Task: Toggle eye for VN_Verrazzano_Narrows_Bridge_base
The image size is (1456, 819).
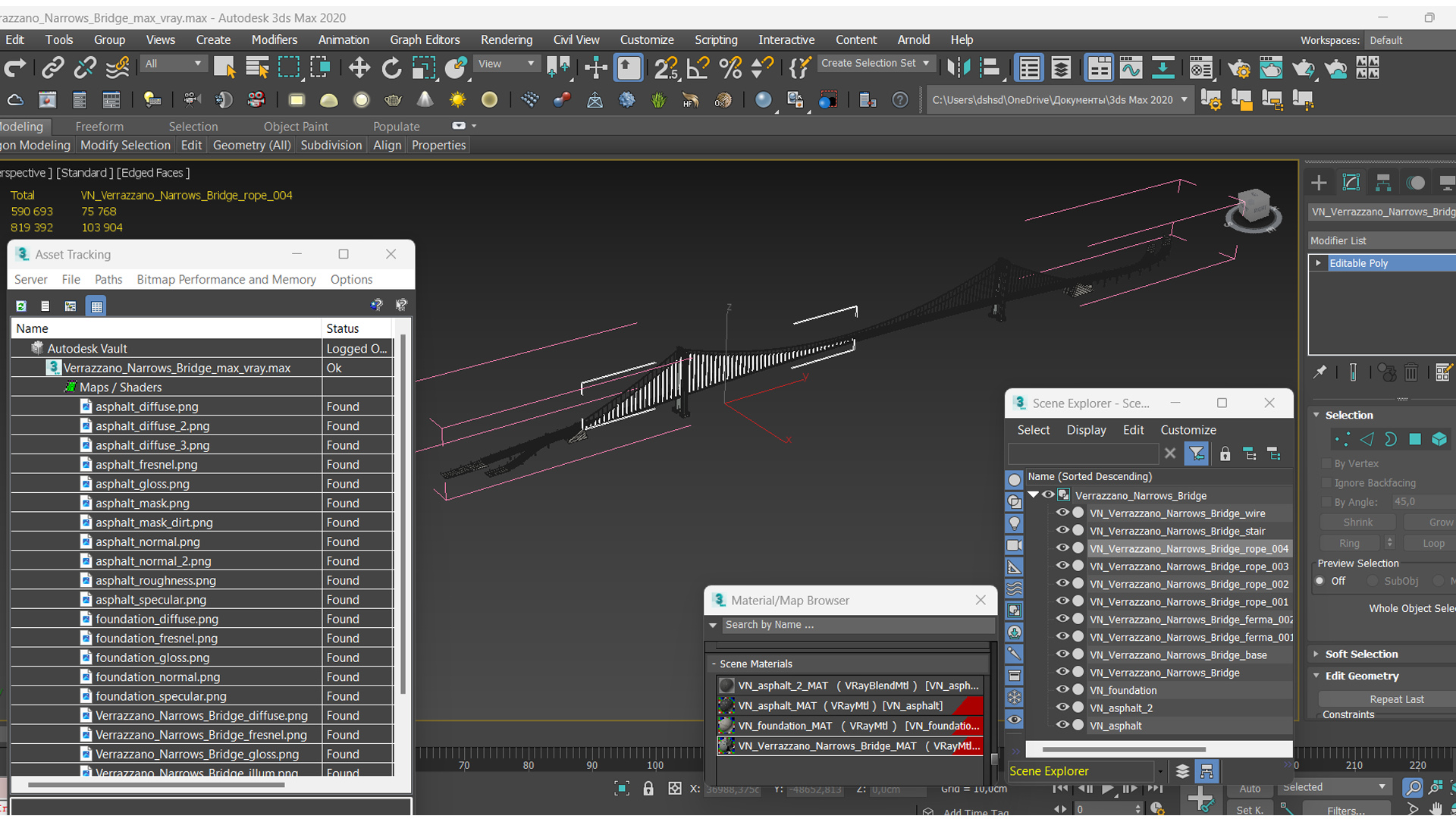Action: point(1062,654)
